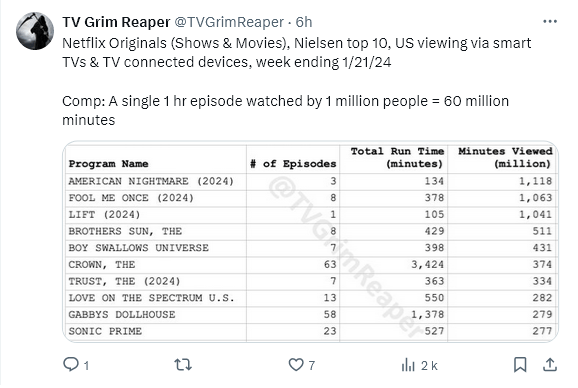
Task: Click the reply count 1
Action: pos(86,366)
